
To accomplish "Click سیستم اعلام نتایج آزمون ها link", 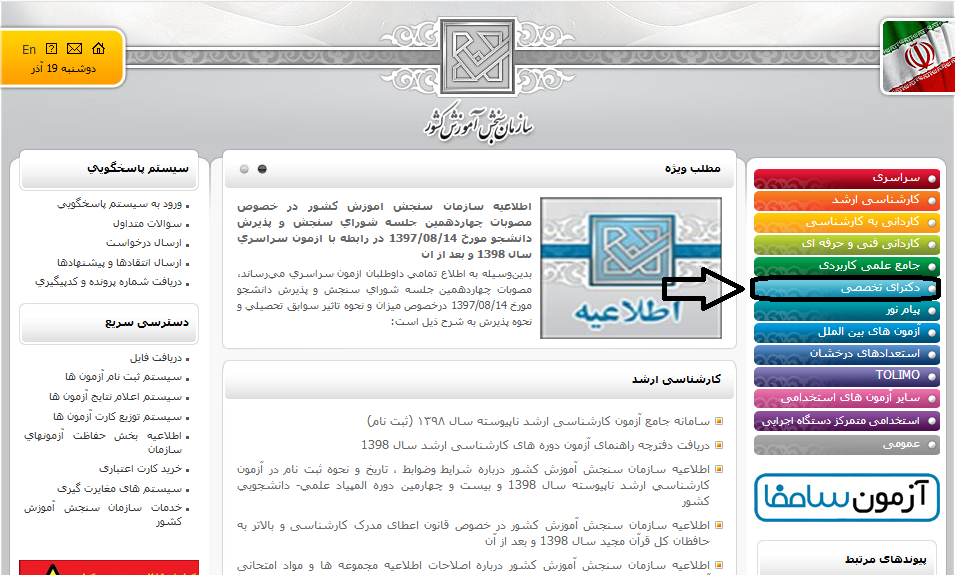I will (116, 397).
